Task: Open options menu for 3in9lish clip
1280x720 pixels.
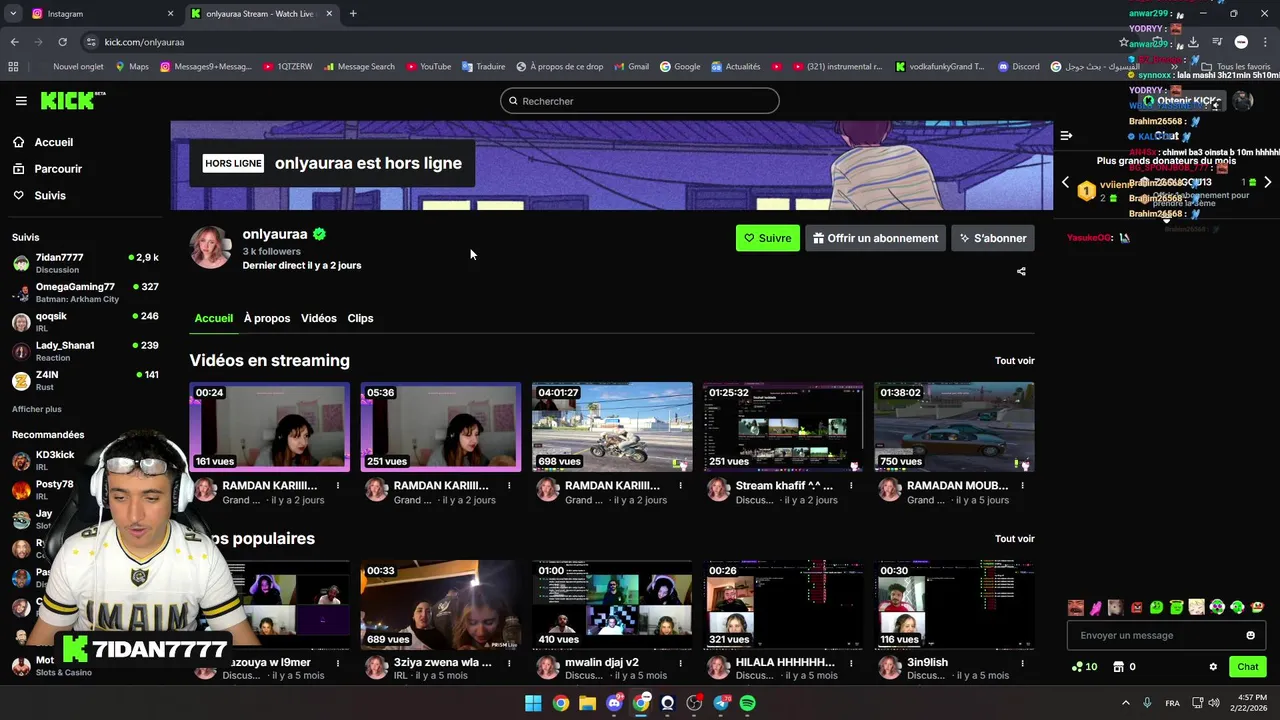Action: (1022, 663)
